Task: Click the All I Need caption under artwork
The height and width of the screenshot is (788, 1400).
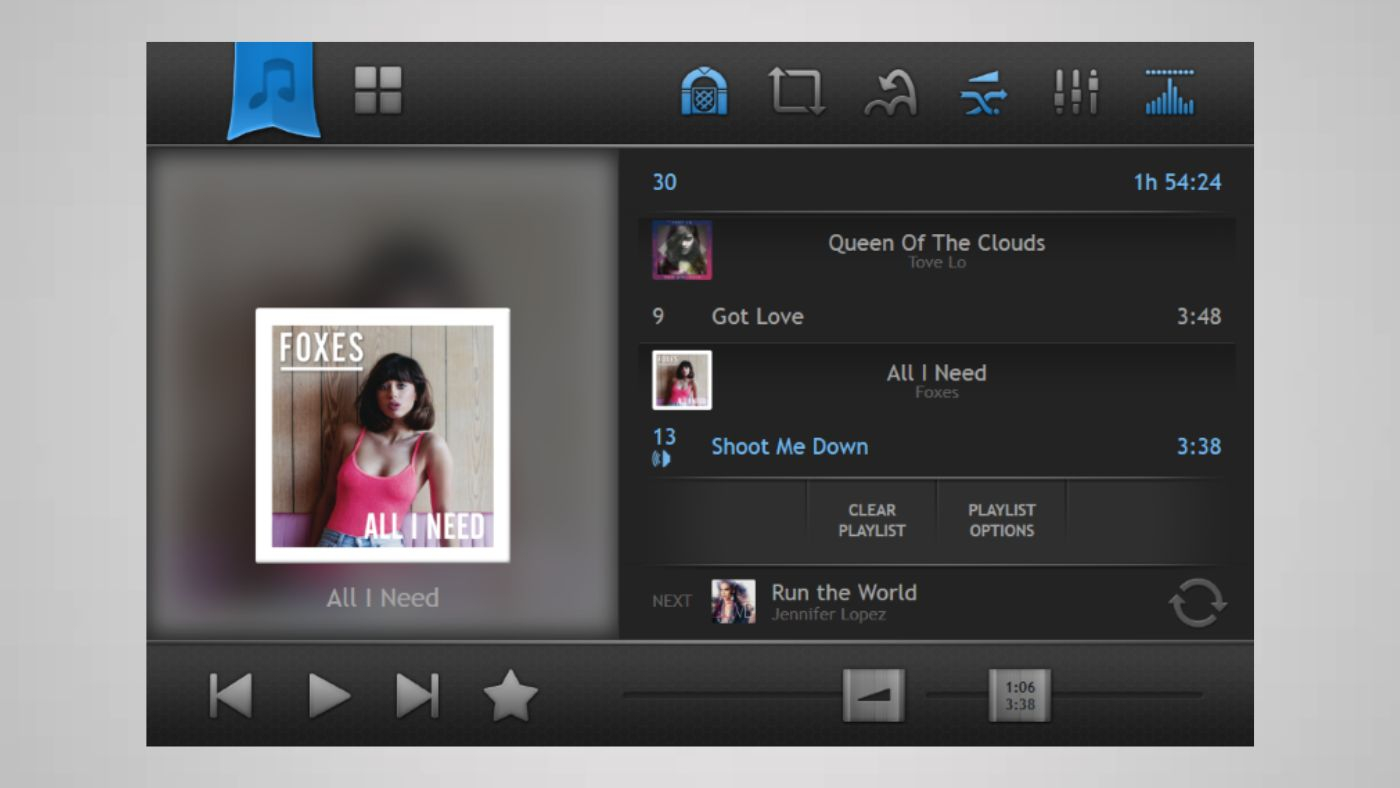Action: (x=382, y=598)
